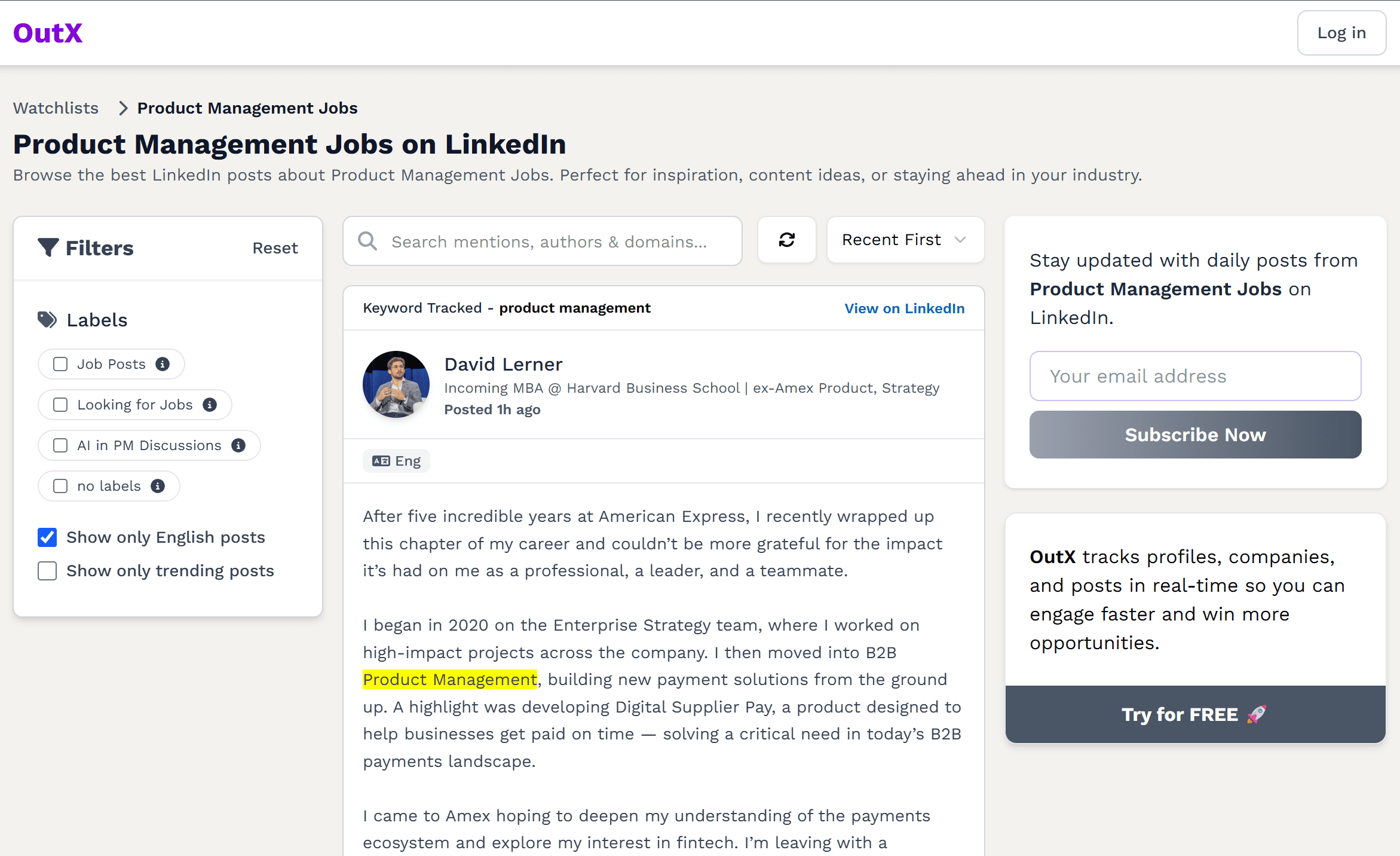The image size is (1400, 856).
Task: Click the refresh posts icon
Action: click(x=786, y=240)
